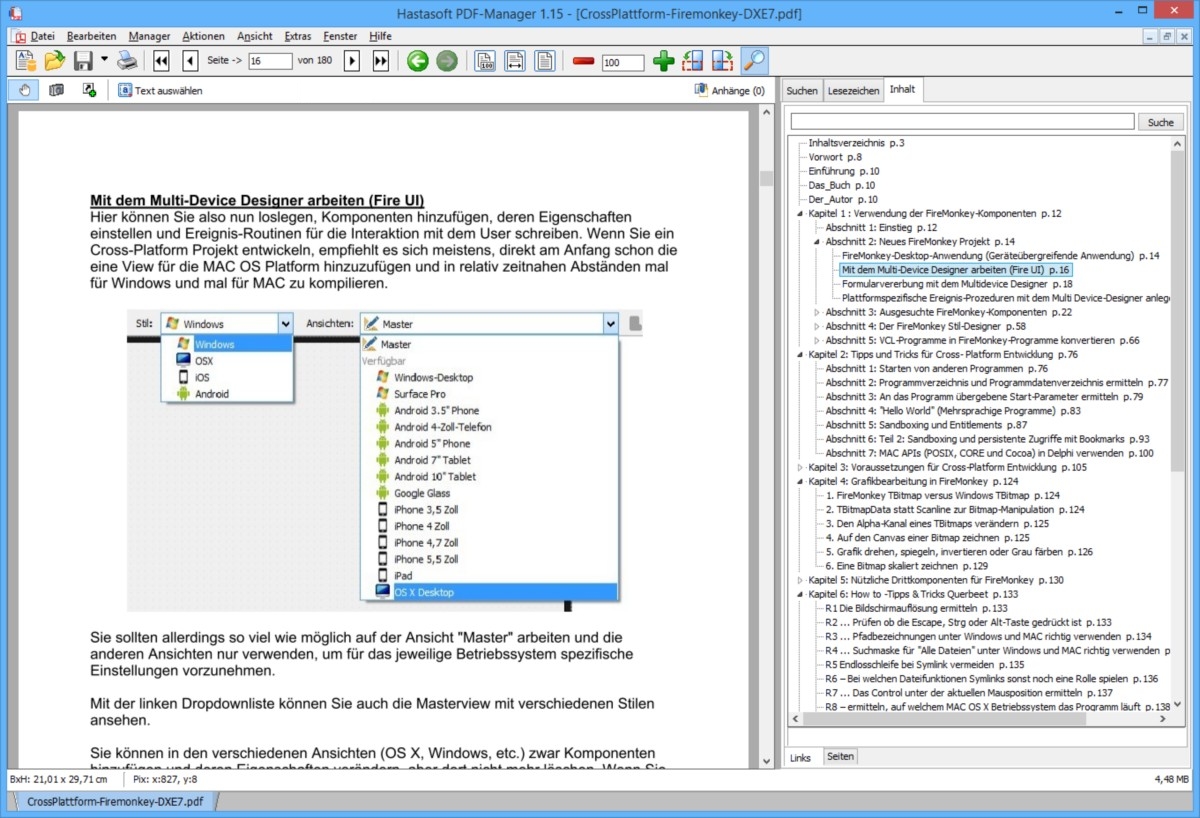Screen dimensions: 1200x818
Task: Open Abschnitt 4: "Hello World" entry p.83
Action: [952, 411]
